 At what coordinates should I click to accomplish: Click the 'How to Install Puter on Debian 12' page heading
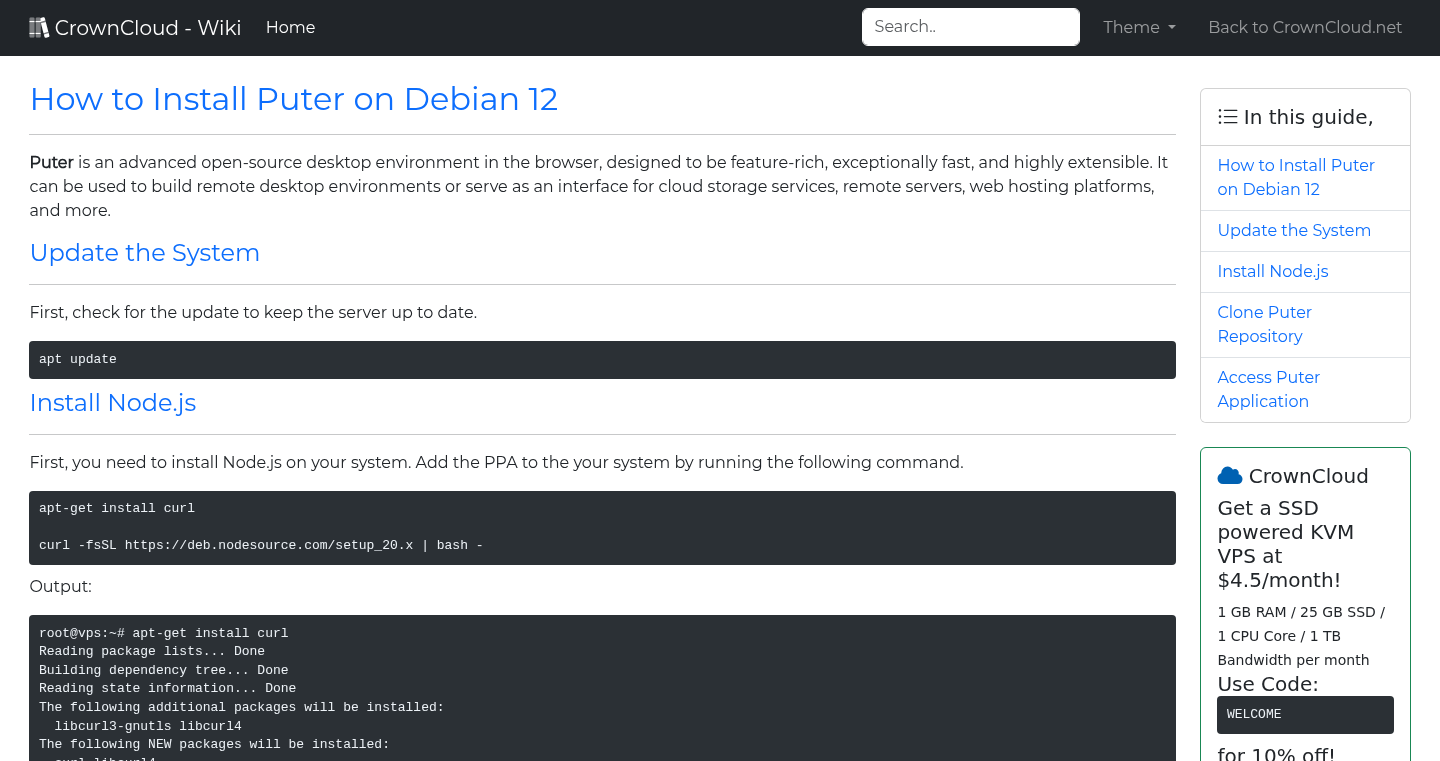[x=294, y=99]
